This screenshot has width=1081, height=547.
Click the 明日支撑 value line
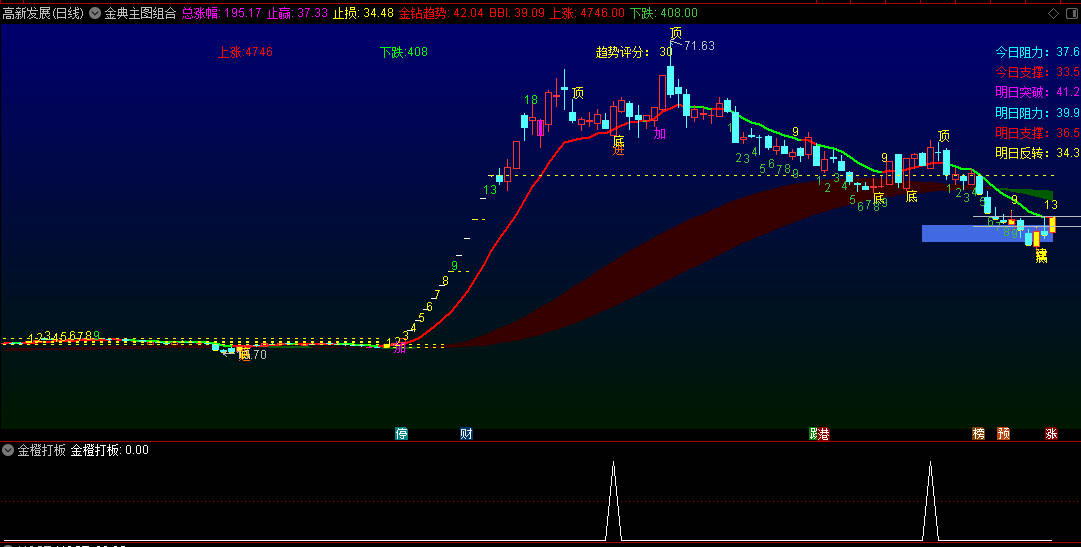1038,132
